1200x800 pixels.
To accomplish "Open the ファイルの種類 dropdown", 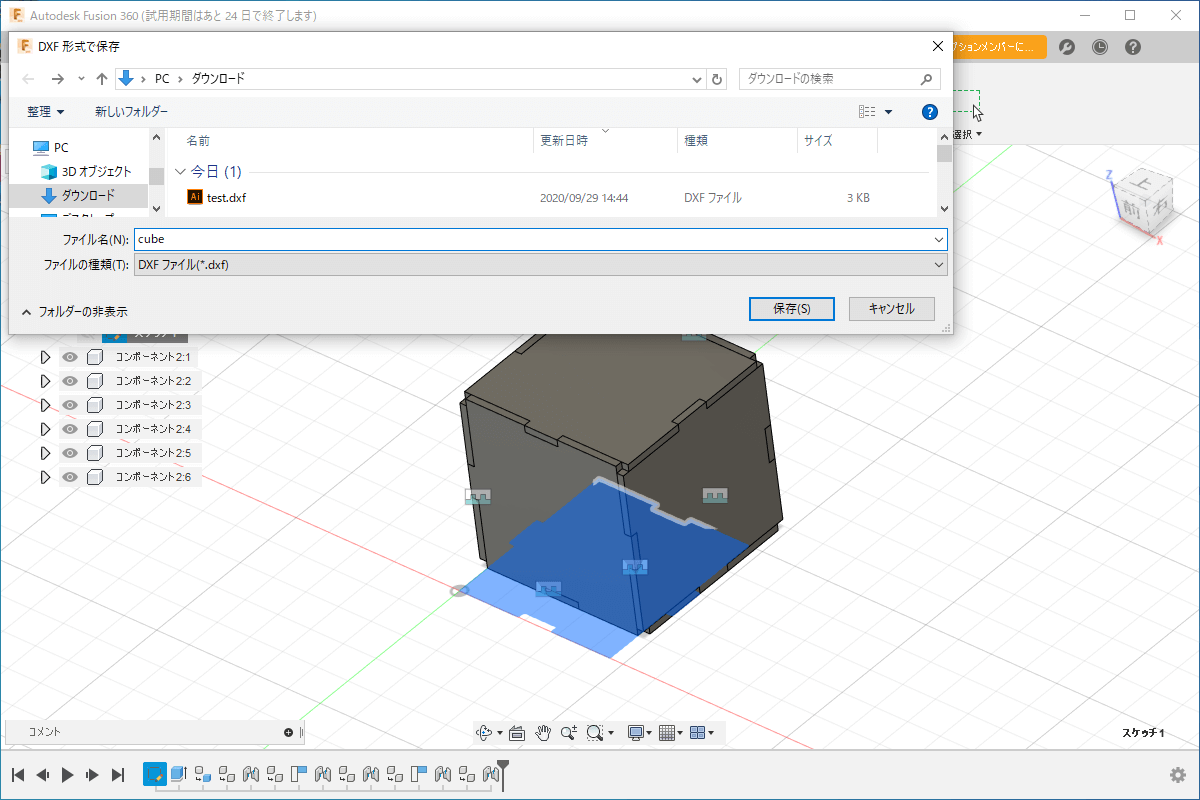I will [540, 264].
